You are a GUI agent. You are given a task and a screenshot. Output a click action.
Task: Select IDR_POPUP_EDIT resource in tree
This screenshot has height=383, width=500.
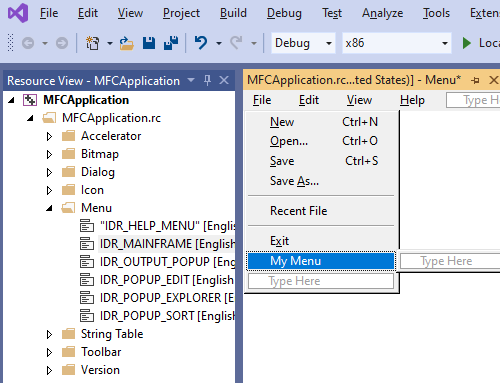167,280
